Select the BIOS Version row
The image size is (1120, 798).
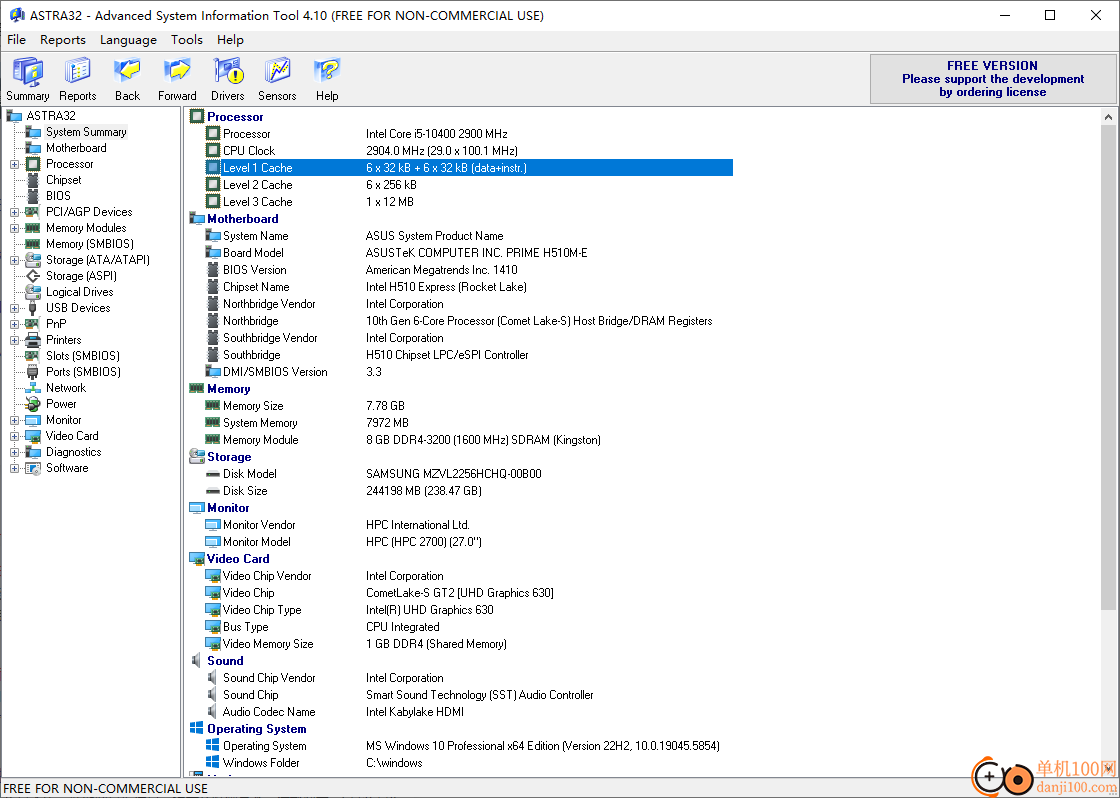point(469,270)
